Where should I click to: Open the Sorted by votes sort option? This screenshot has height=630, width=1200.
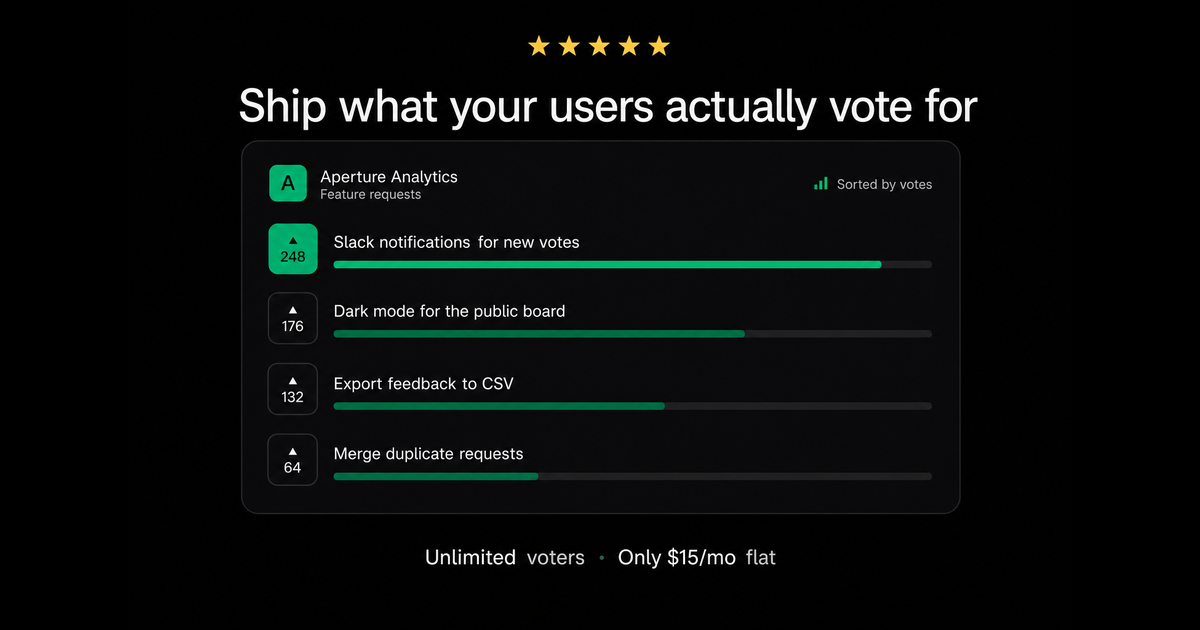click(x=873, y=184)
